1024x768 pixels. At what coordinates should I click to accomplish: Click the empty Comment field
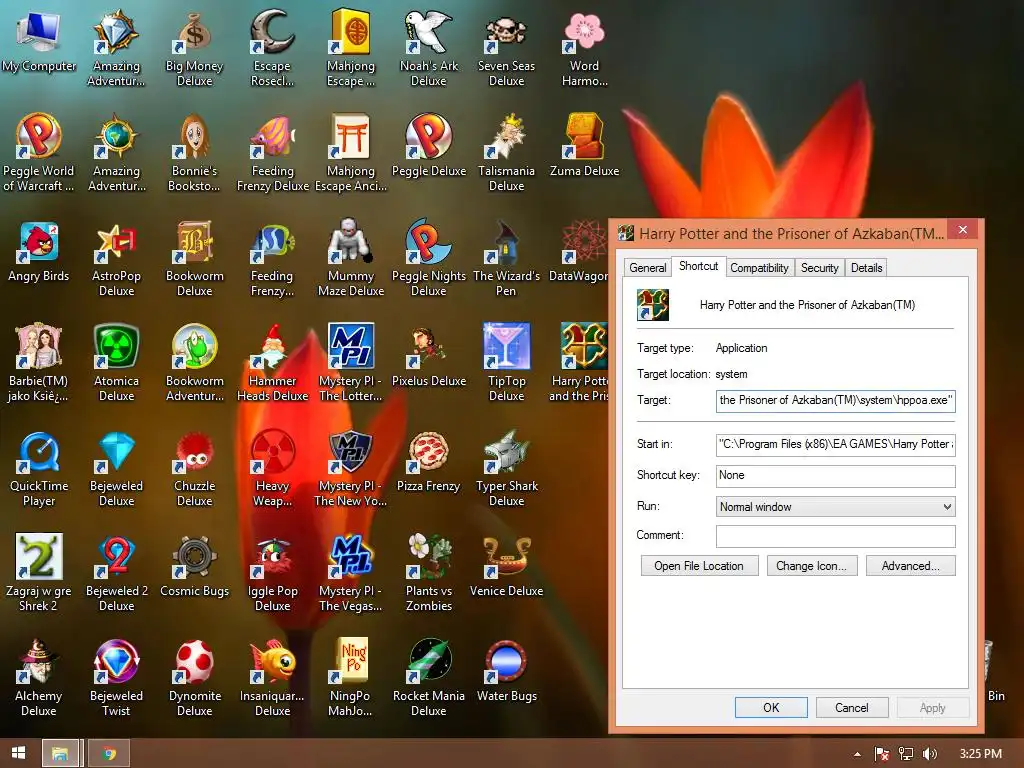tap(835, 536)
